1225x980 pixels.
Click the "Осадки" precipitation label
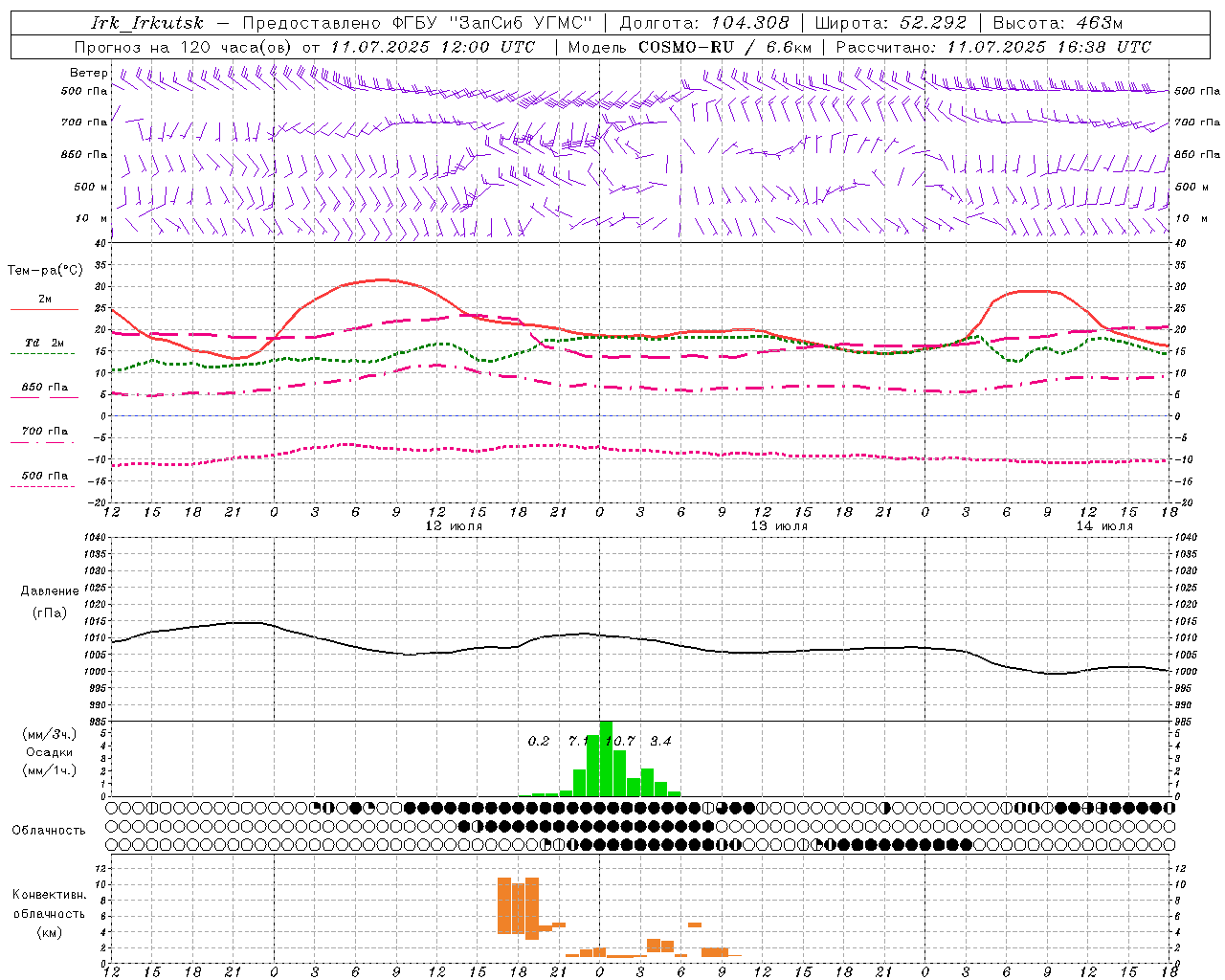click(x=50, y=752)
